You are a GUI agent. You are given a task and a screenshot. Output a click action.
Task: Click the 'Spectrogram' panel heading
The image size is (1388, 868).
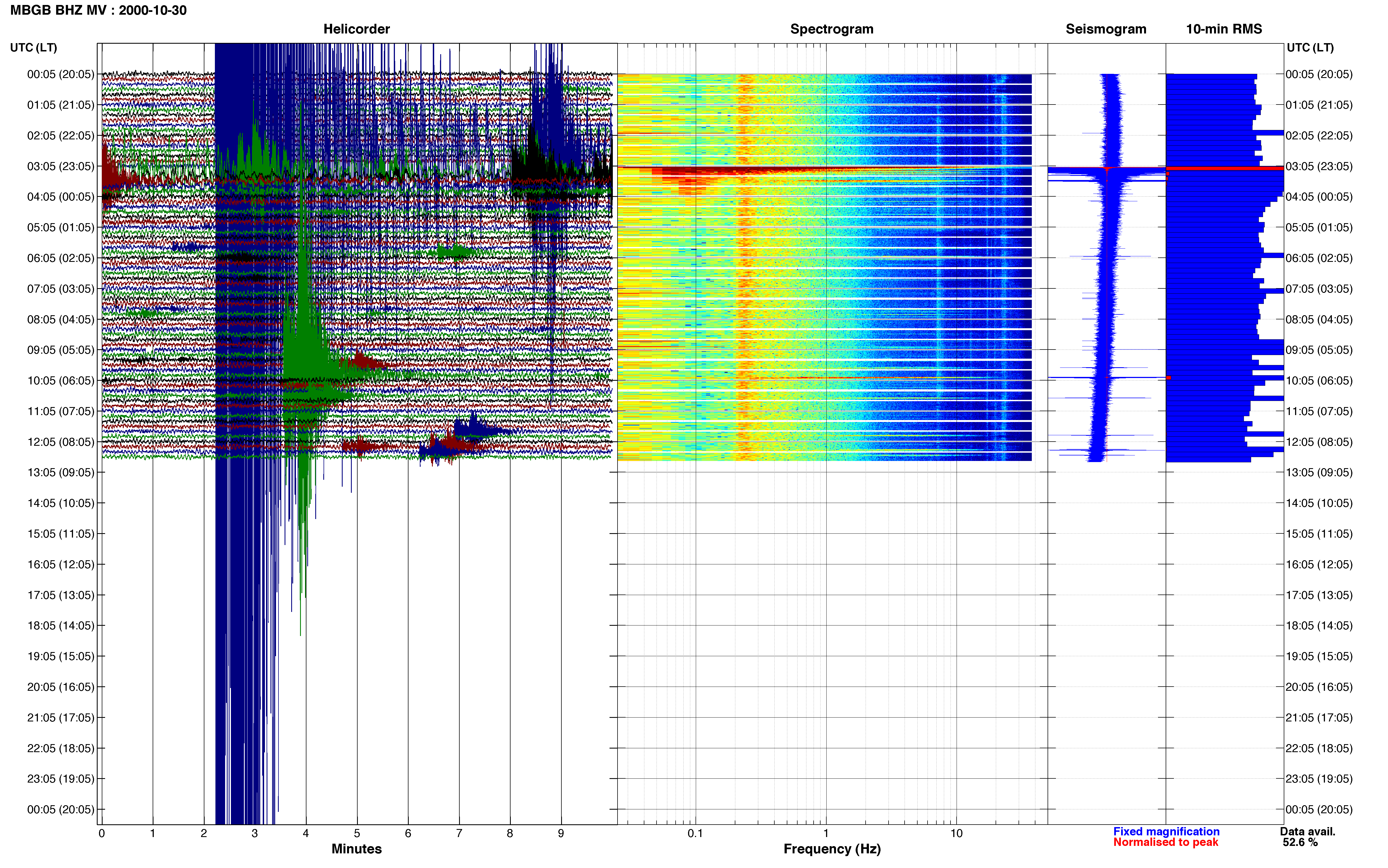(x=832, y=29)
